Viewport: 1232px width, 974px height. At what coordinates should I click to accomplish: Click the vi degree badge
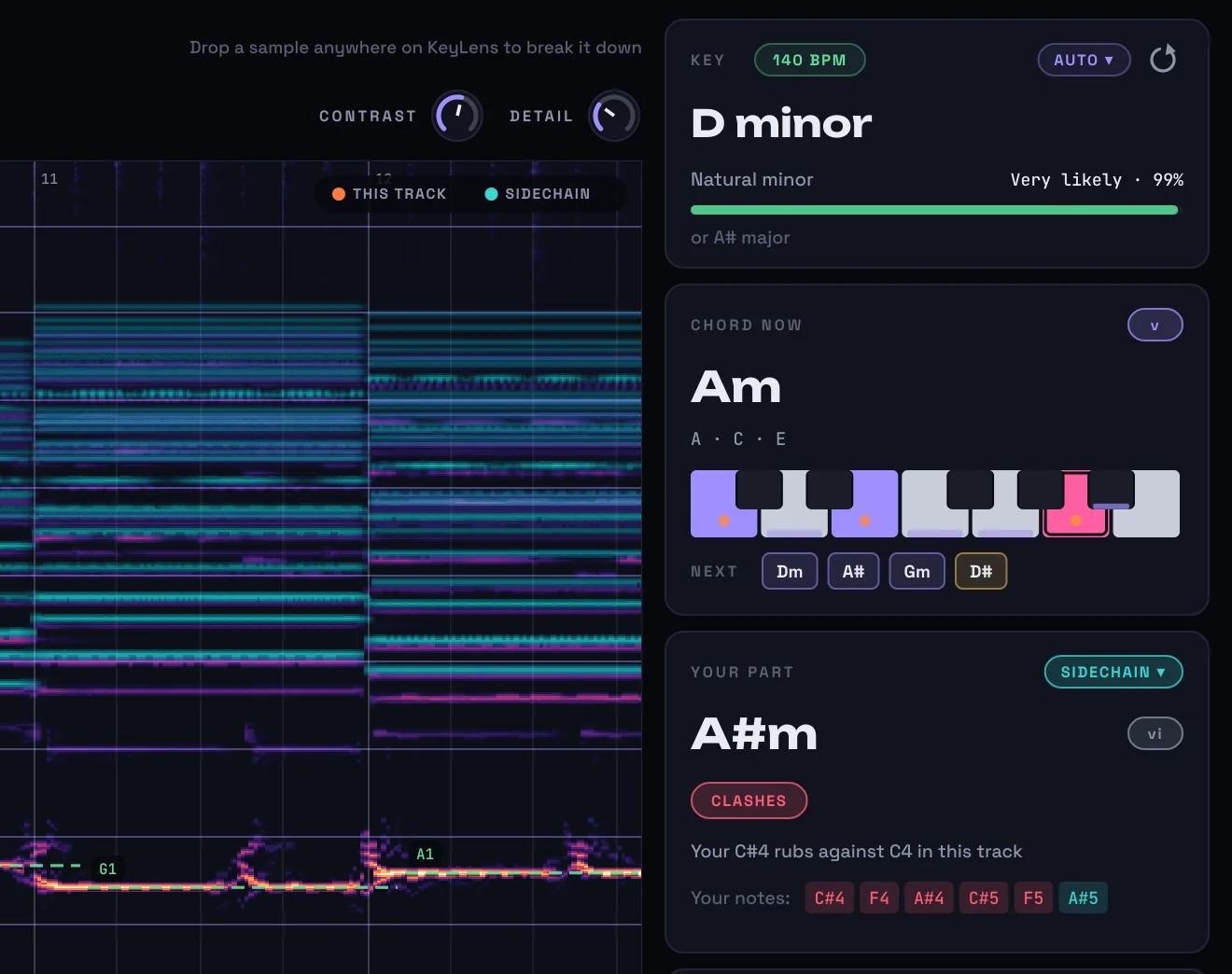point(1155,733)
